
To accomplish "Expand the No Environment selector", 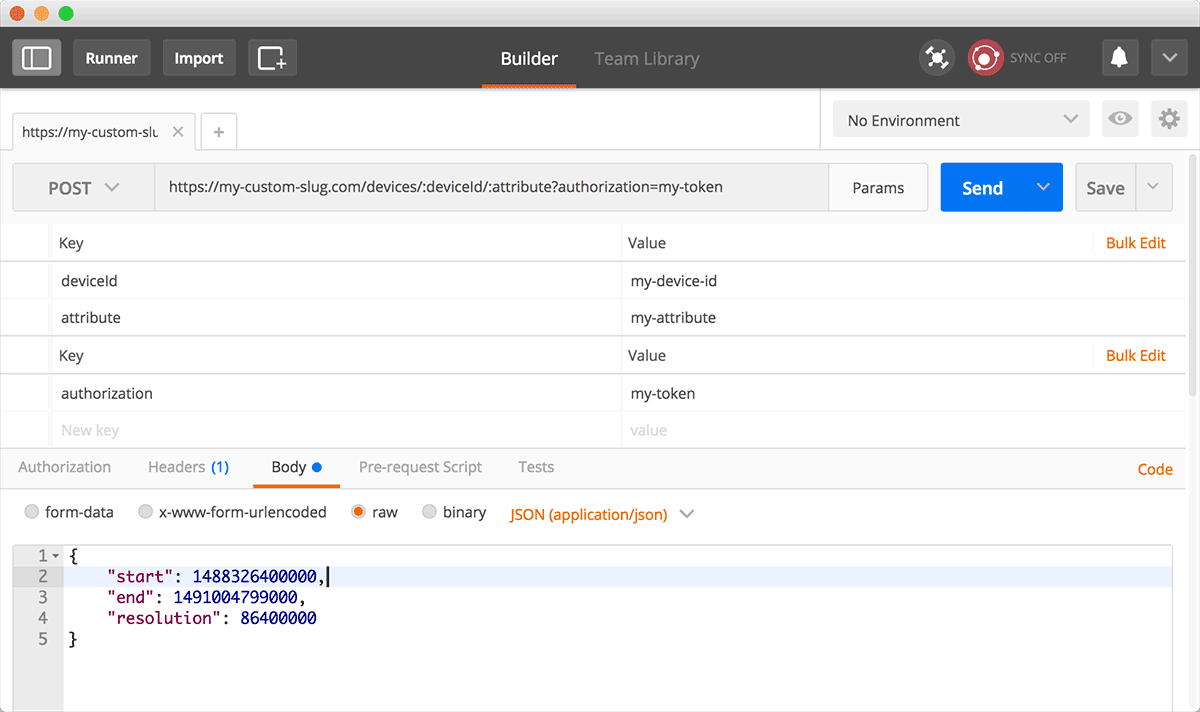I will click(961, 120).
